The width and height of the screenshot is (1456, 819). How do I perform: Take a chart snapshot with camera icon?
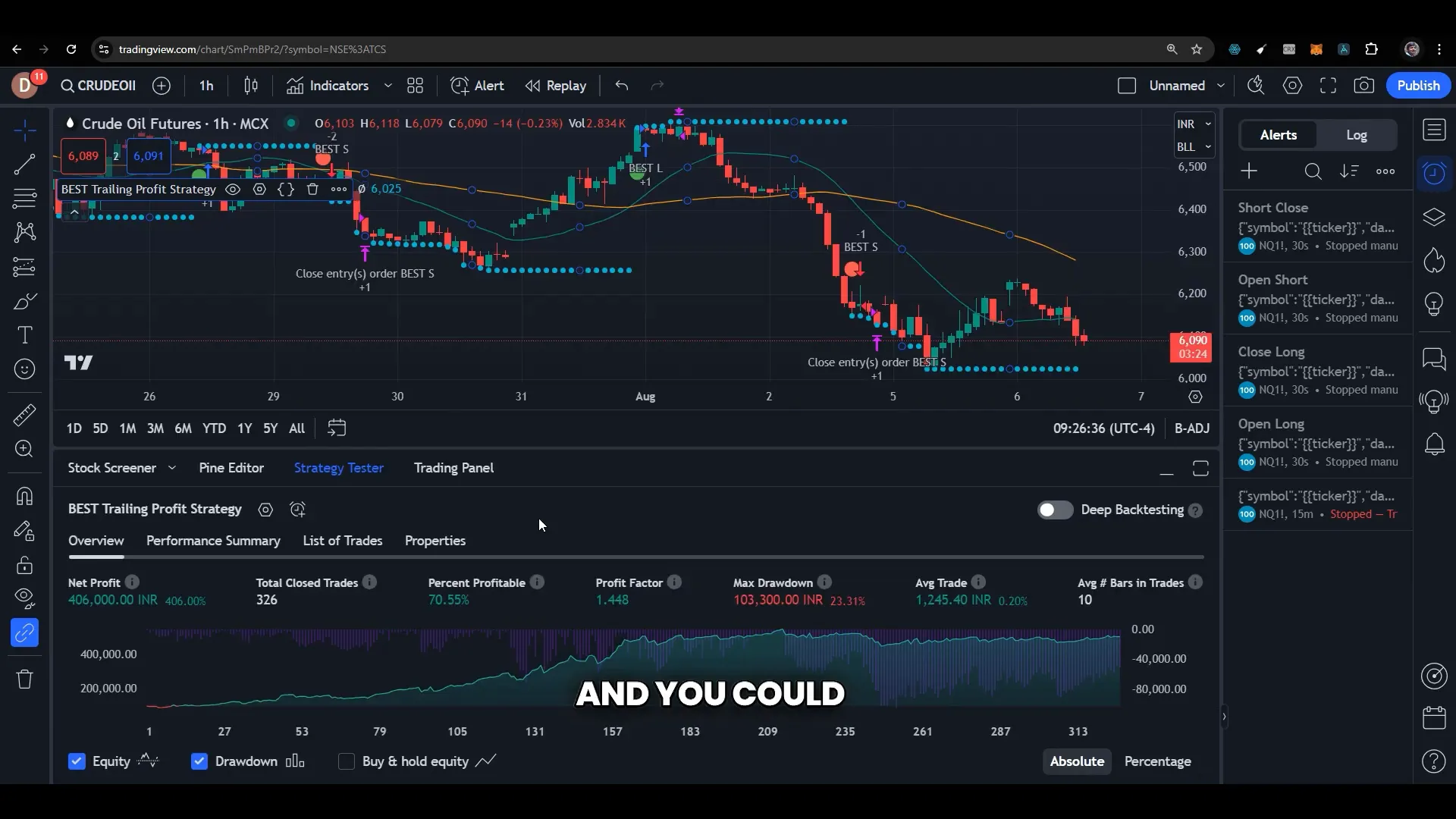point(1363,86)
